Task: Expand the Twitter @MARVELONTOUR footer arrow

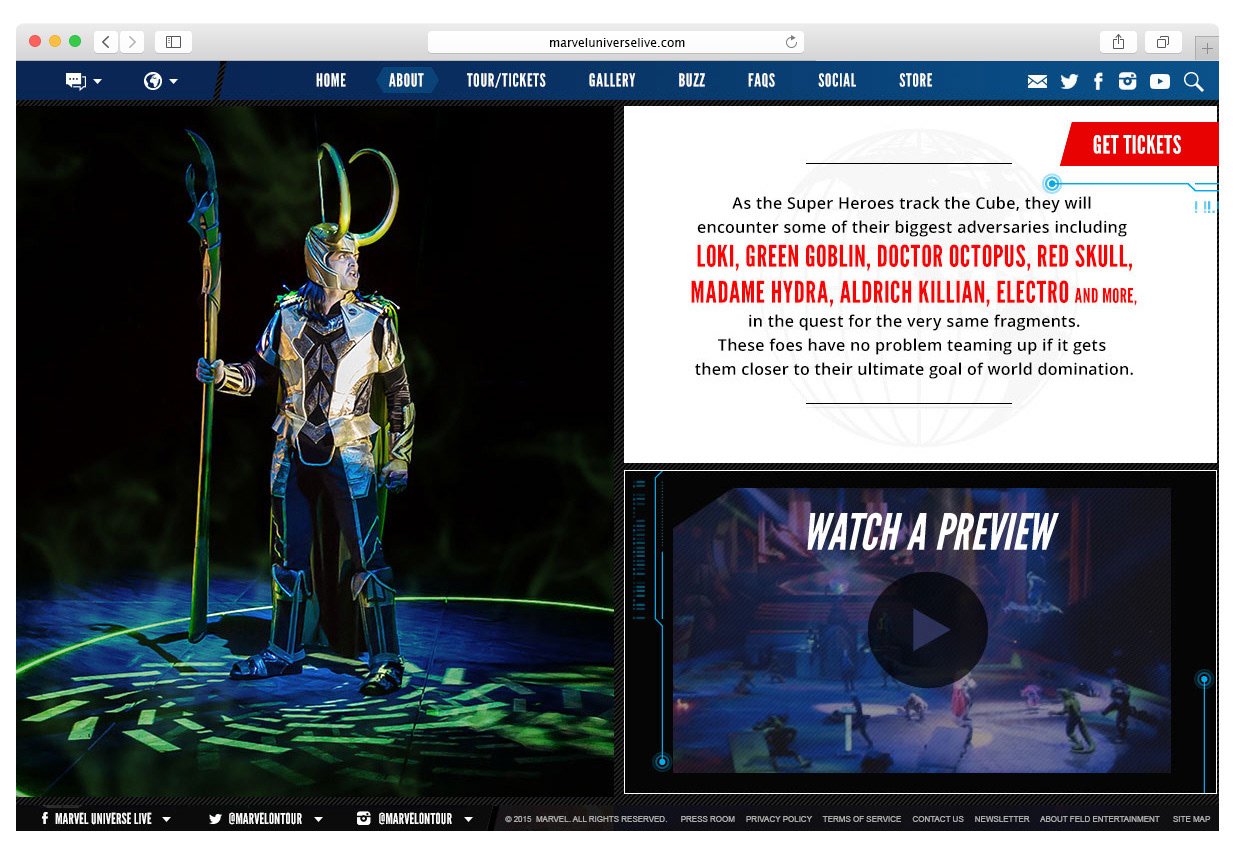Action: (x=318, y=820)
